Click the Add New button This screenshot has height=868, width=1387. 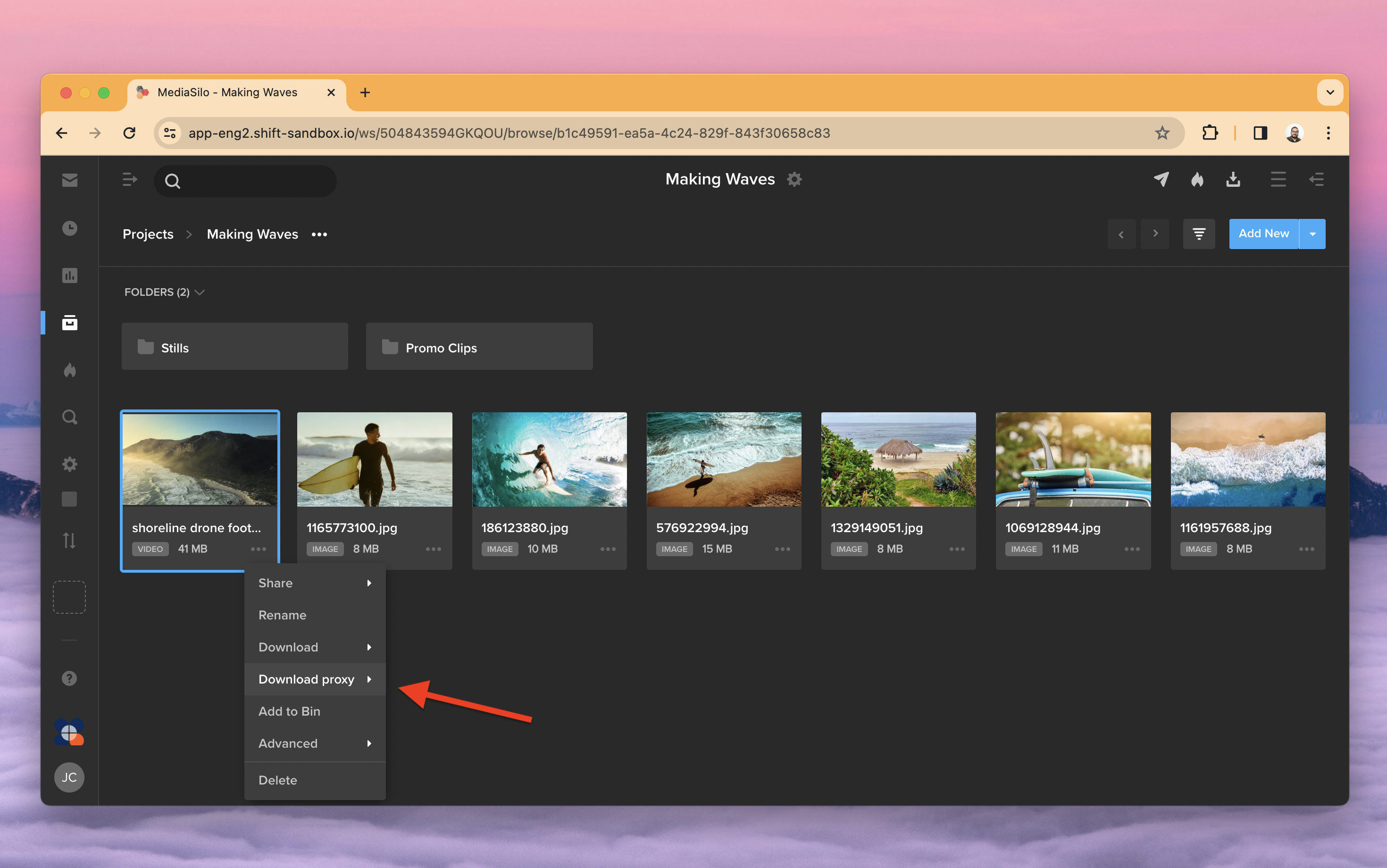[x=1263, y=234]
